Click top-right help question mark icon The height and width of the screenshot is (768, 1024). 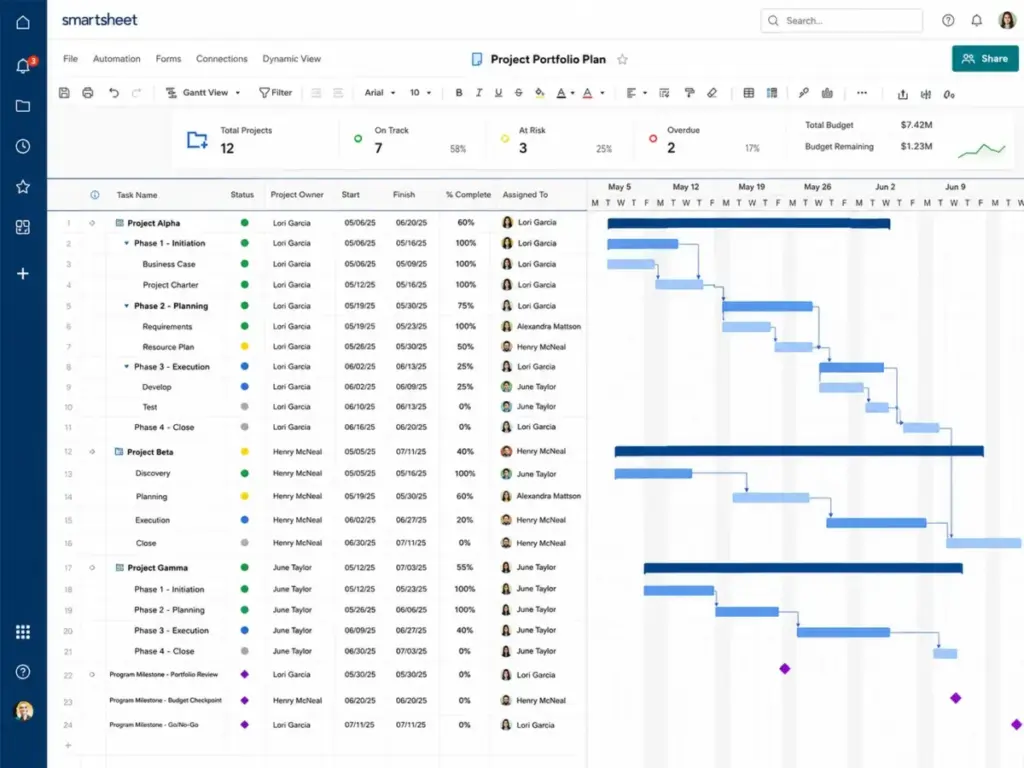coord(948,20)
